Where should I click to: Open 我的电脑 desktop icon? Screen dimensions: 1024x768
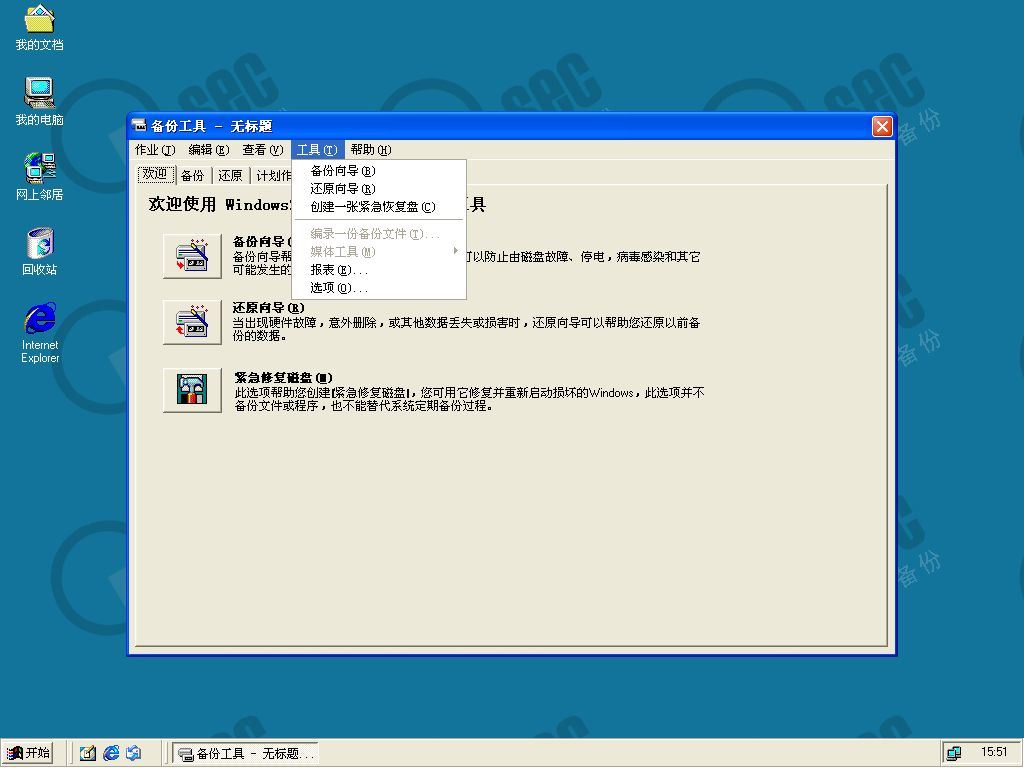tap(39, 102)
